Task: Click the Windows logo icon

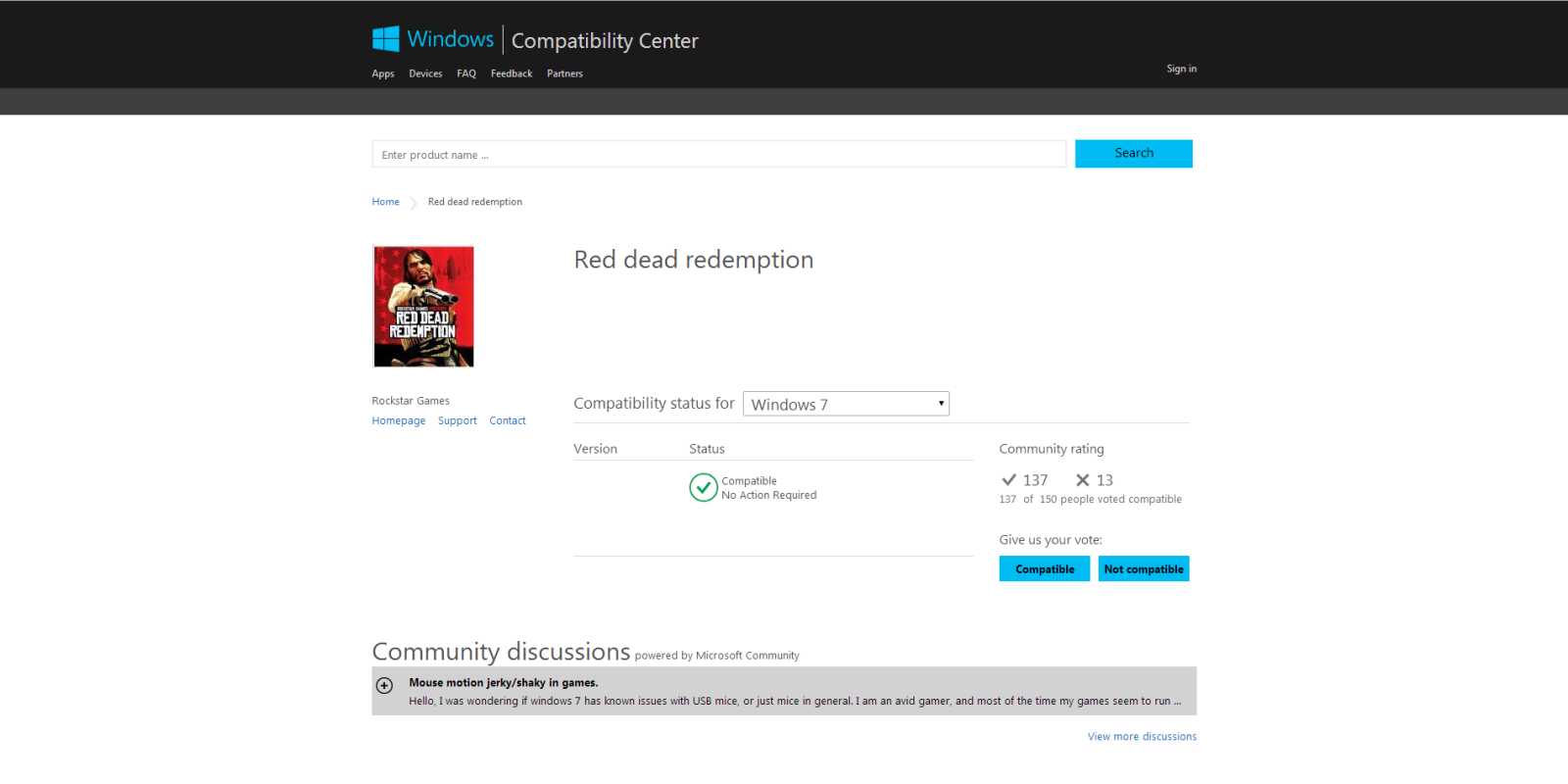Action: [385, 39]
